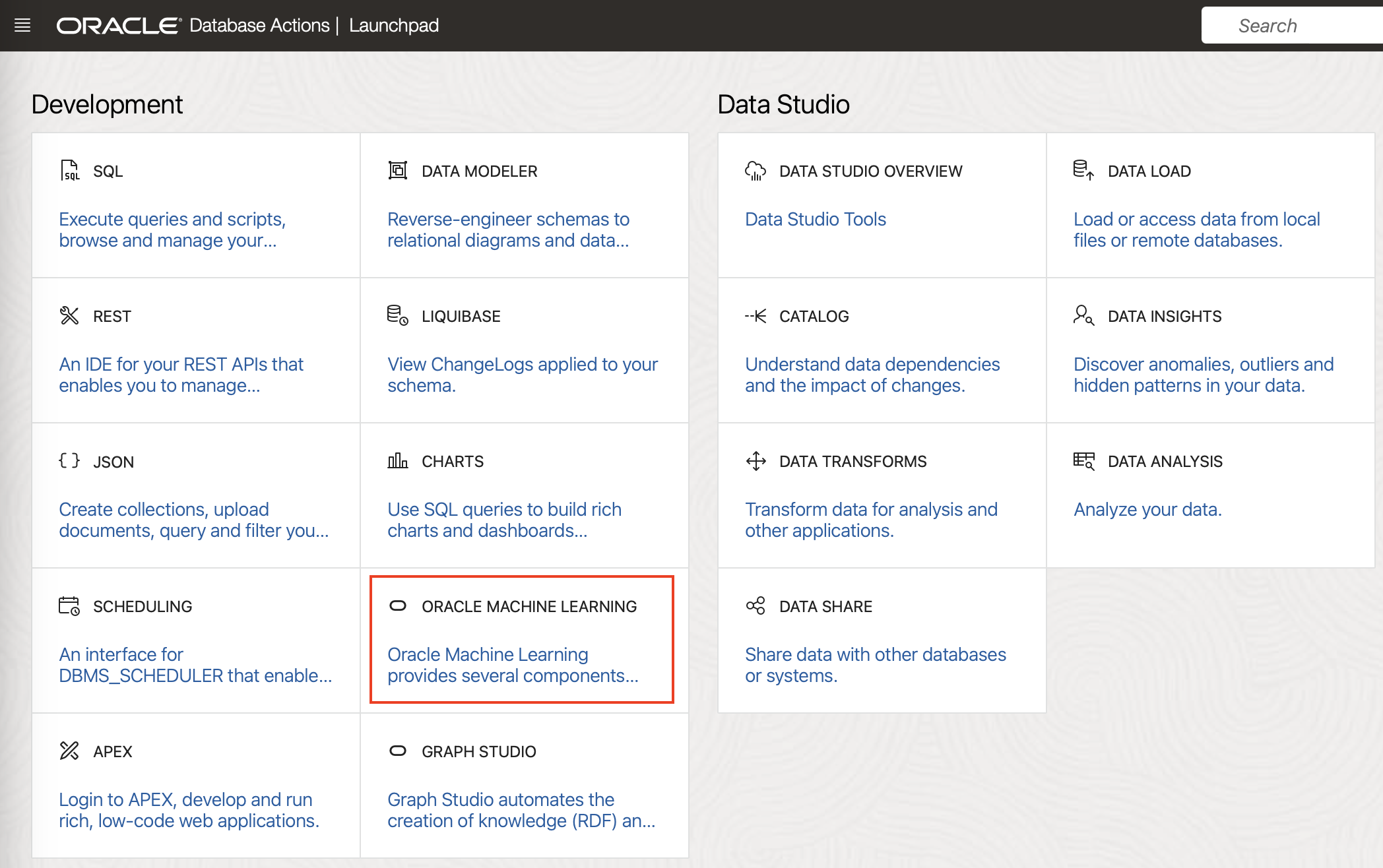This screenshot has height=868, width=1383.
Task: Open Graph Studio card title
Action: pyautogui.click(x=478, y=751)
